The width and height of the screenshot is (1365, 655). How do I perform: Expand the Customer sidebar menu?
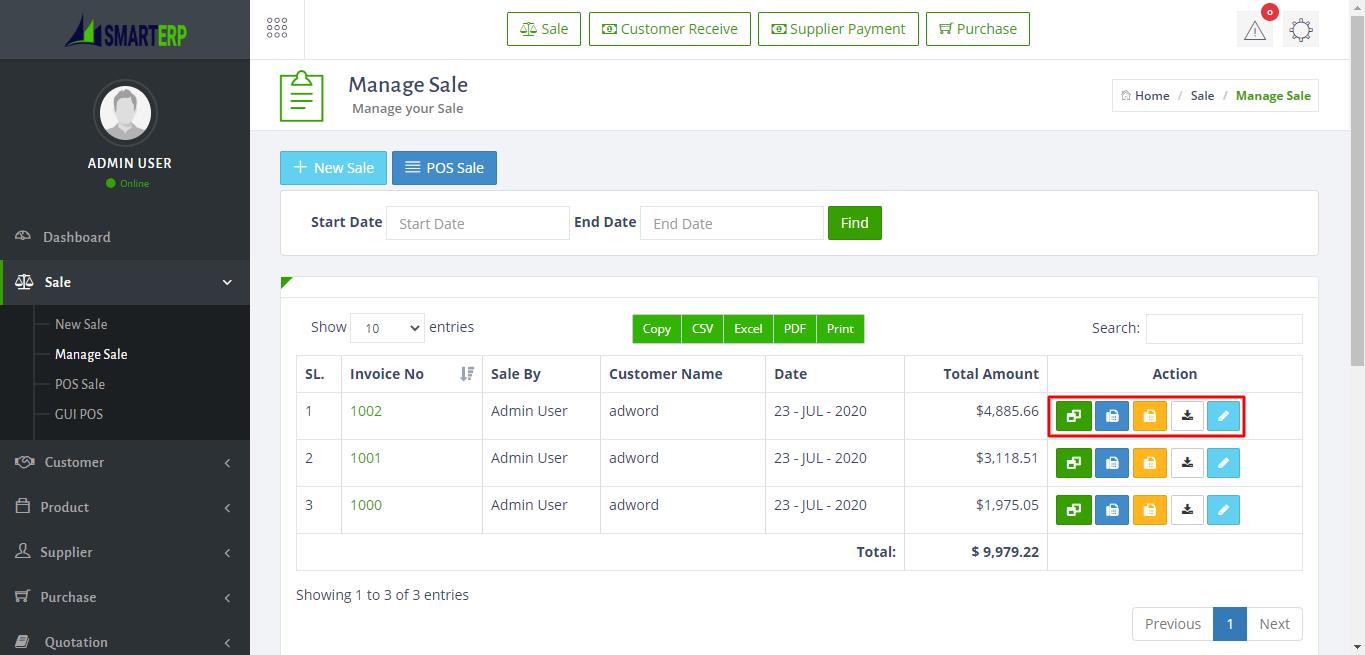click(x=125, y=462)
